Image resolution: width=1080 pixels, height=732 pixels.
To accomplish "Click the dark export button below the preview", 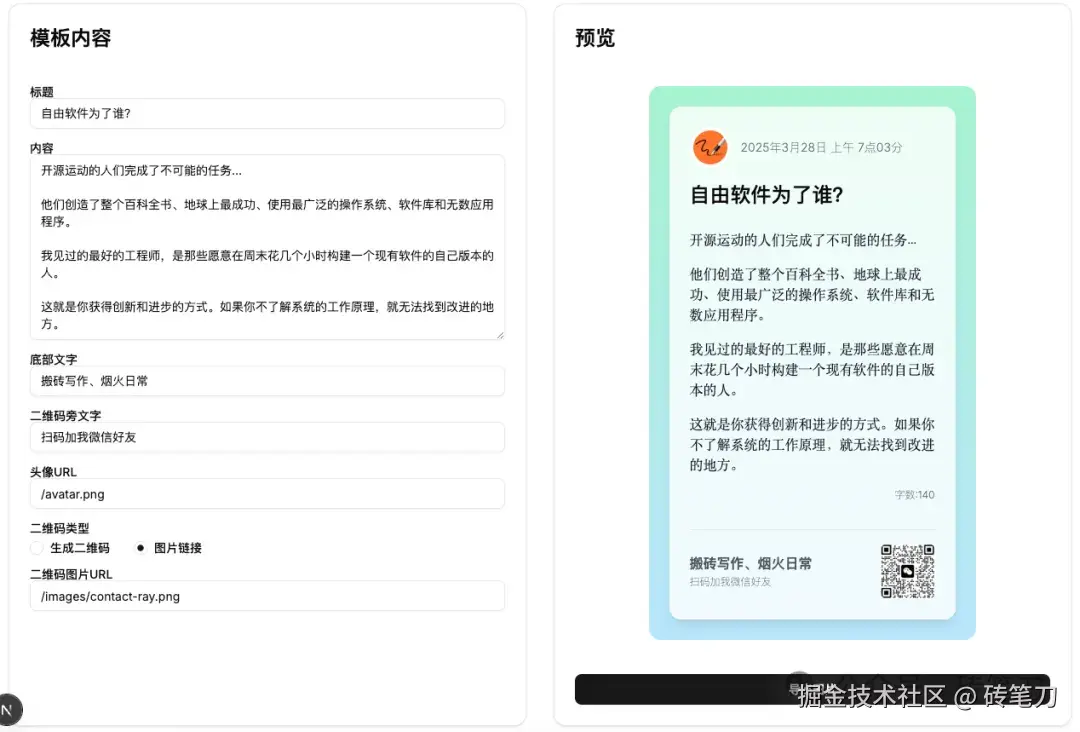I will (x=812, y=687).
